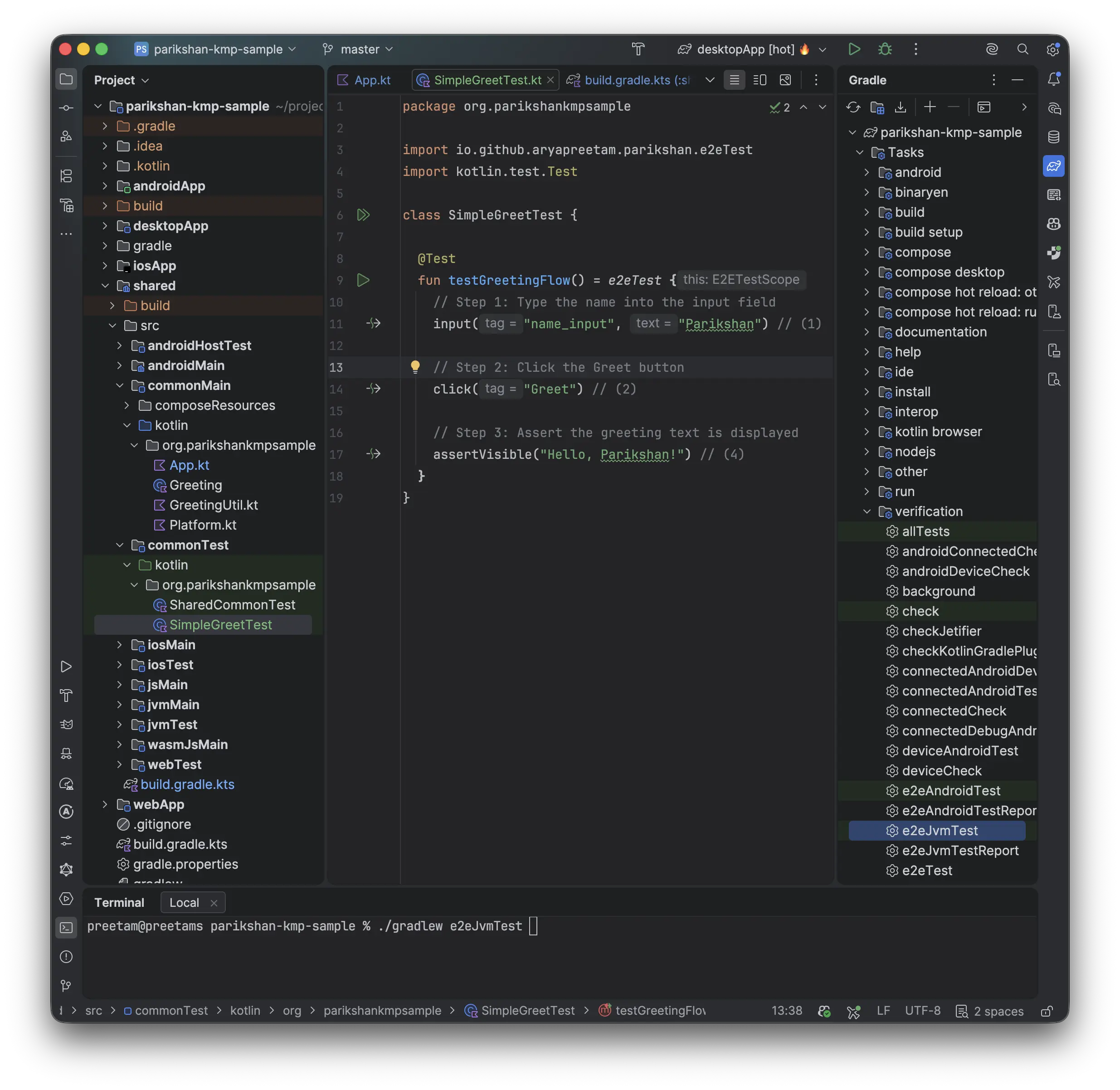Click editor tab options three dots
The height and width of the screenshot is (1090, 1120).
point(816,80)
